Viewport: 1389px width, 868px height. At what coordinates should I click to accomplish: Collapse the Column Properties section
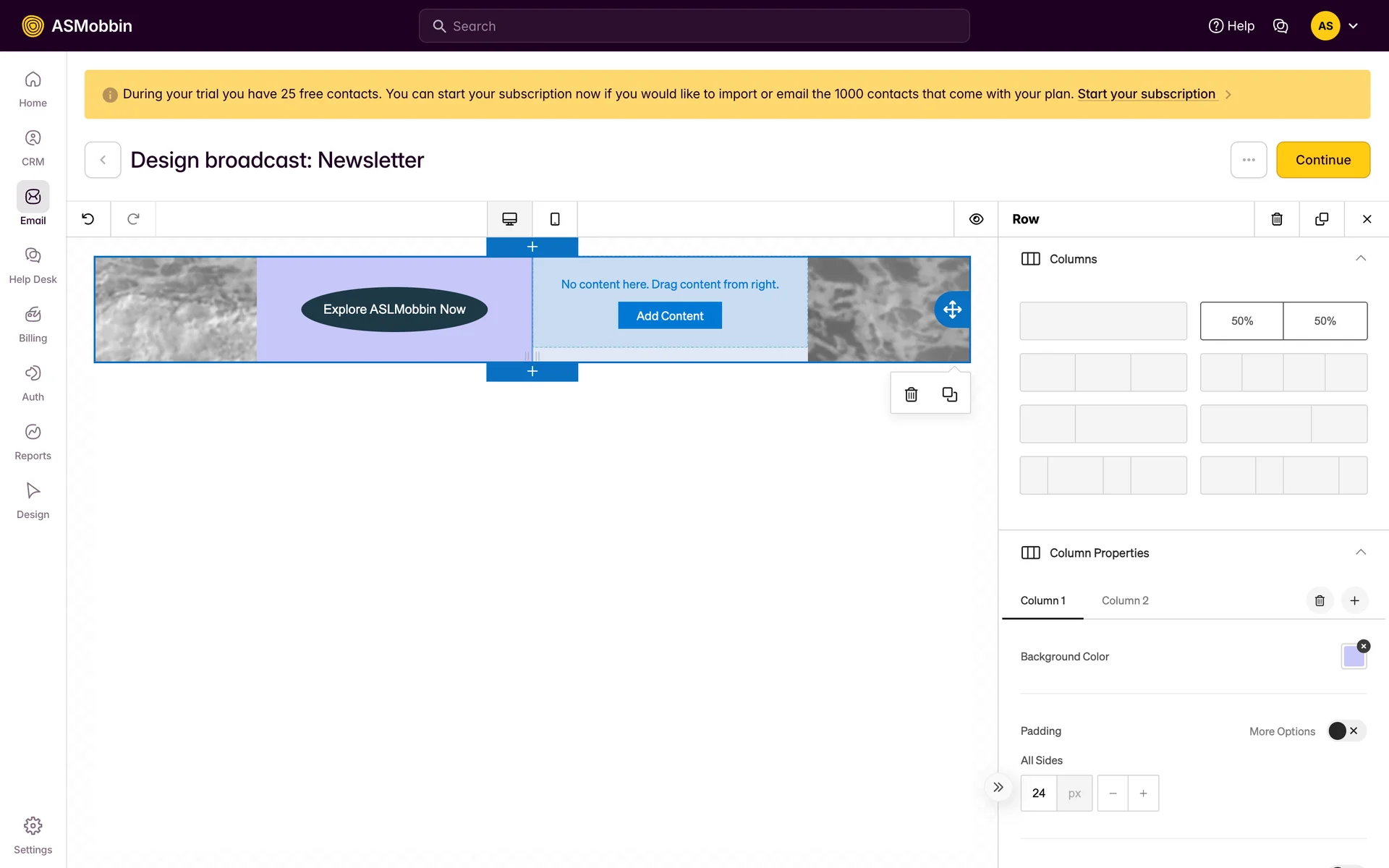[1360, 553]
